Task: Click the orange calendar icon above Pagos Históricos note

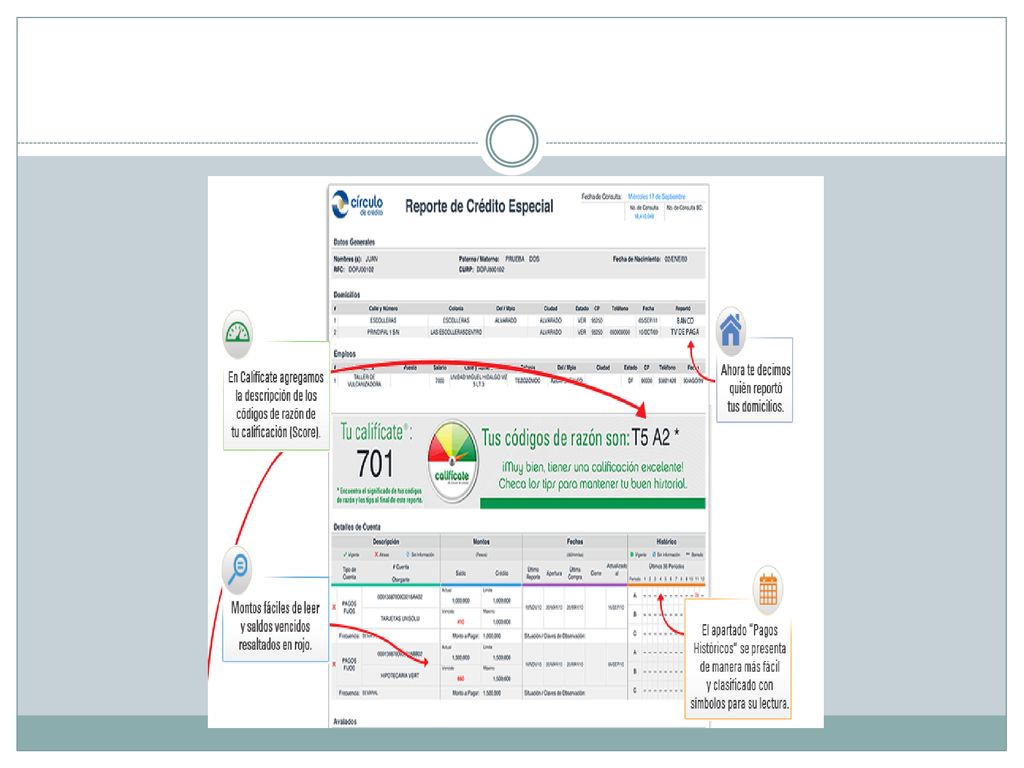Action: (x=768, y=589)
